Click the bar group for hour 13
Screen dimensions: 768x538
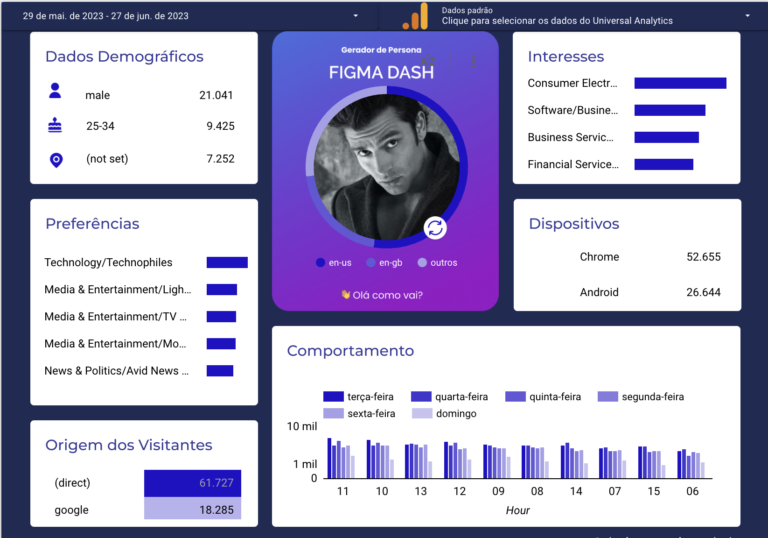click(418, 461)
